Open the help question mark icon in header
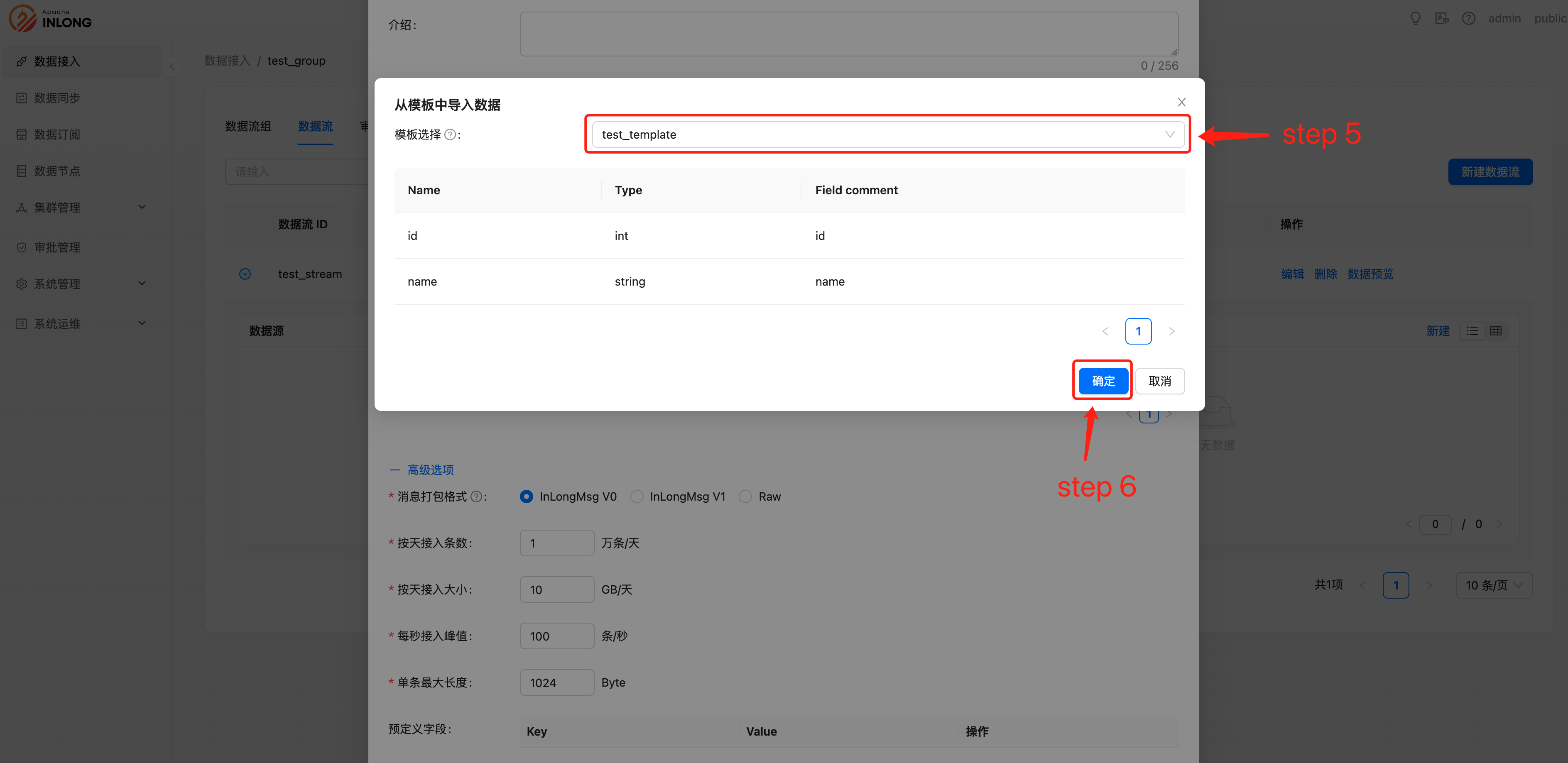This screenshot has width=1568, height=763. tap(1468, 18)
